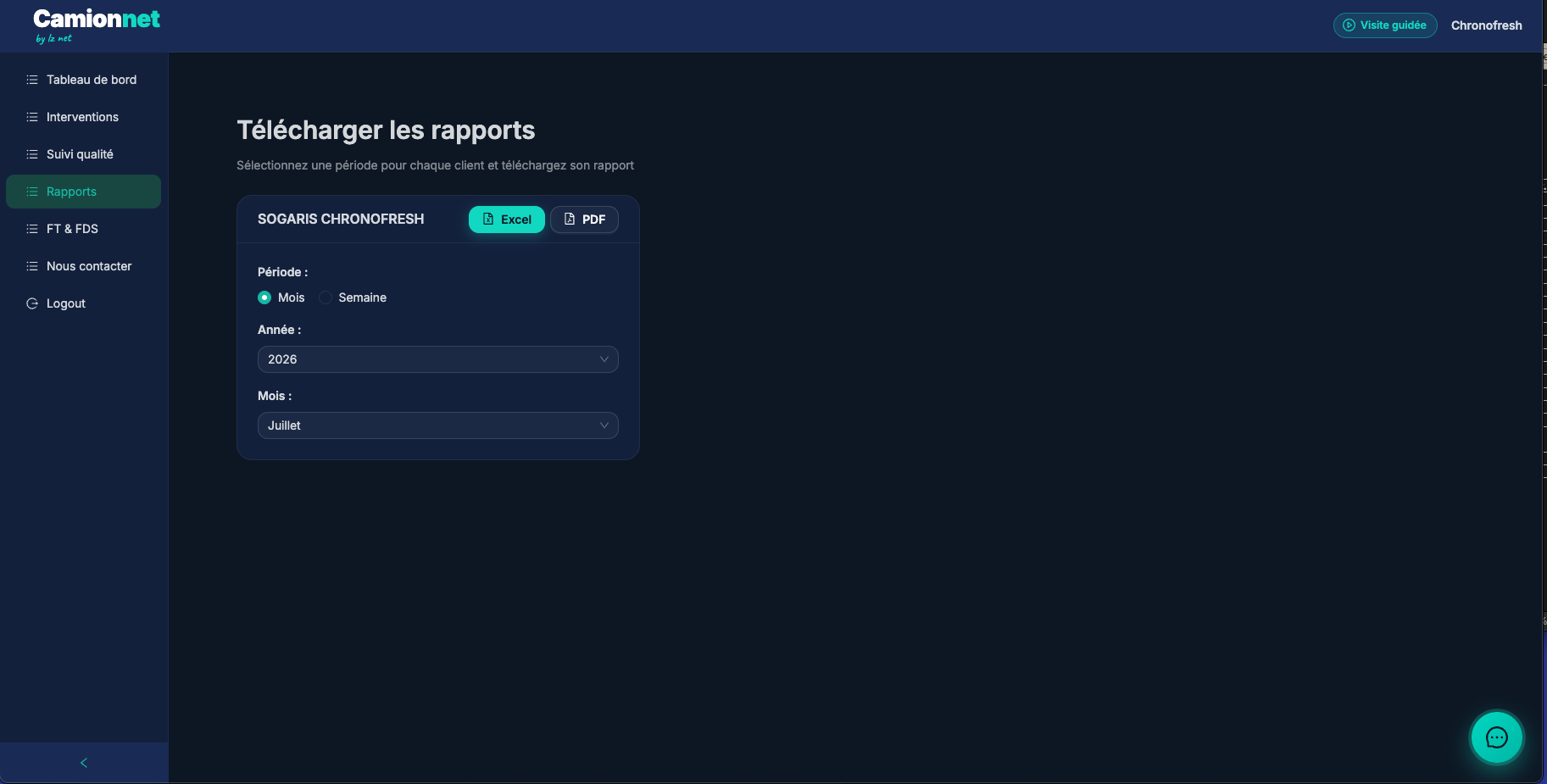Click the Logout exit icon

pos(32,303)
